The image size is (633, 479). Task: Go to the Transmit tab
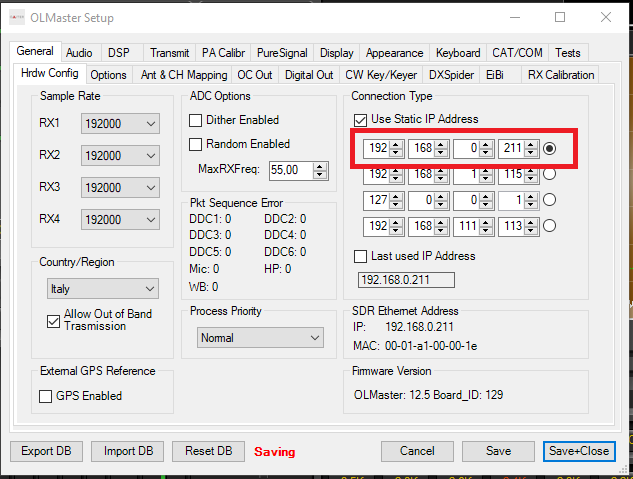coord(170,53)
